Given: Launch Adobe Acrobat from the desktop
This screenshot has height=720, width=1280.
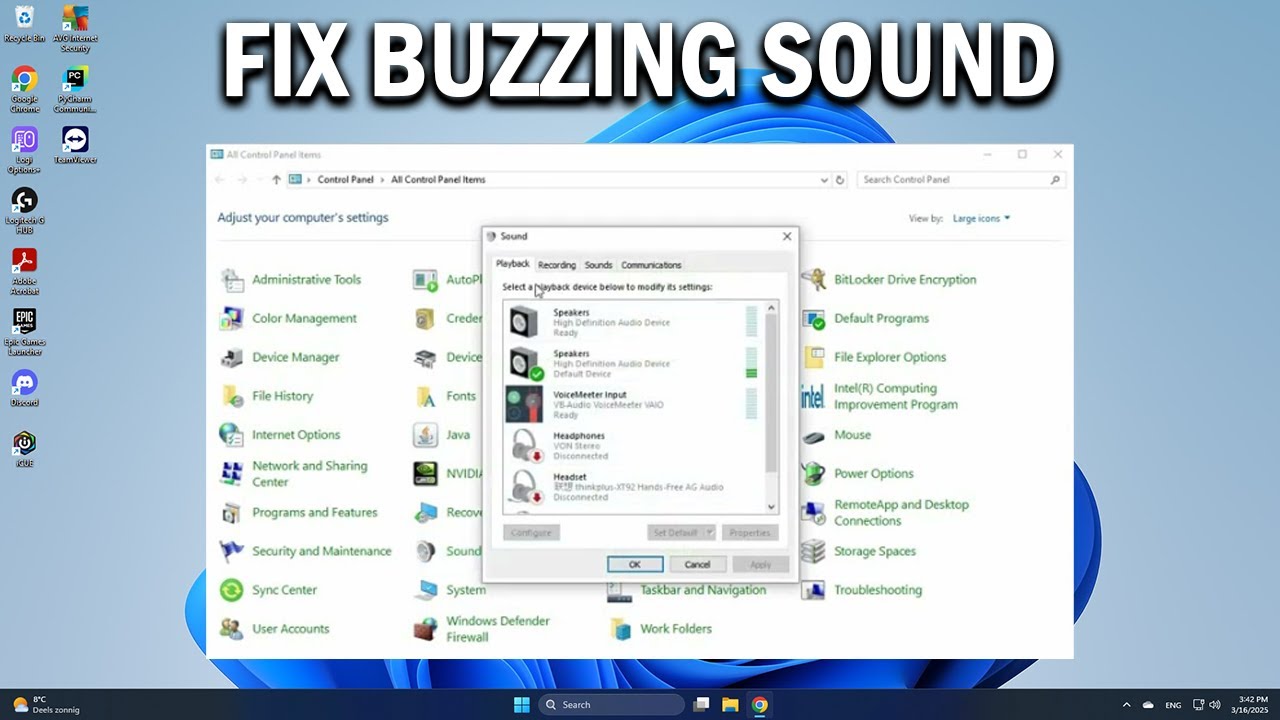Looking at the screenshot, I should (x=24, y=272).
